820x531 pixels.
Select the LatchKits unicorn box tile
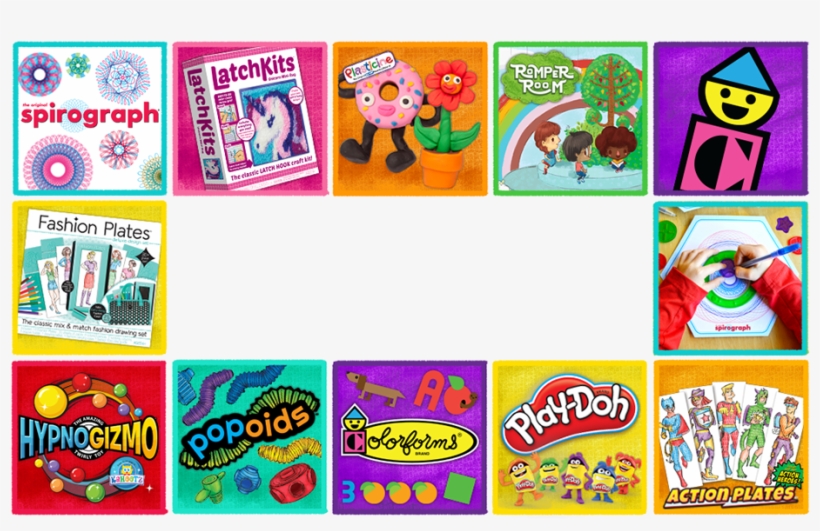coord(250,119)
